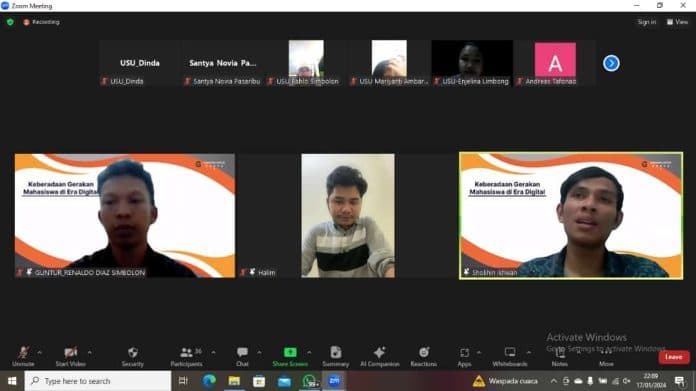
Task: Open the Waspada cuaca weather widget
Action: tap(505, 381)
